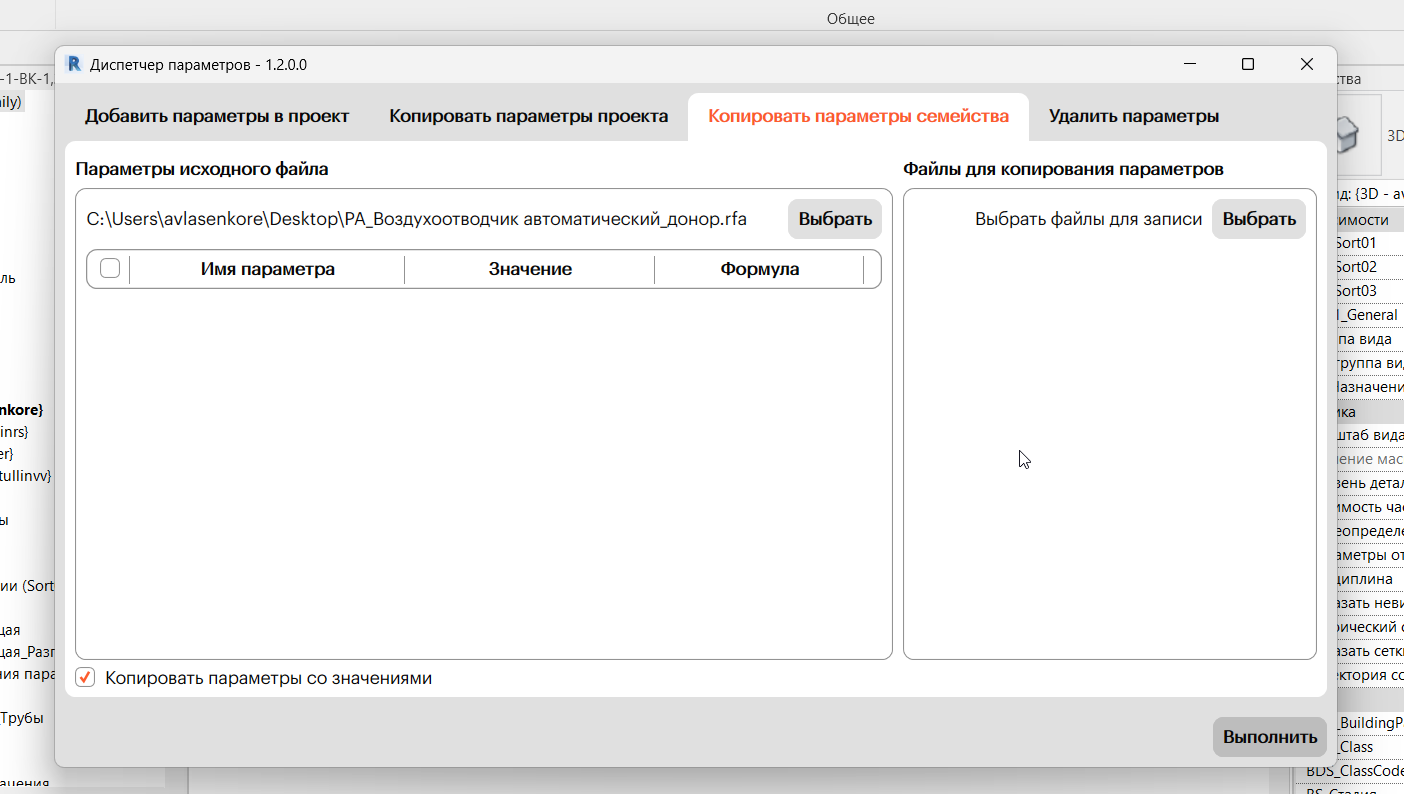The height and width of the screenshot is (794, 1404).
Task: Select the Копировать параметры семейства tab
Action: tap(859, 116)
